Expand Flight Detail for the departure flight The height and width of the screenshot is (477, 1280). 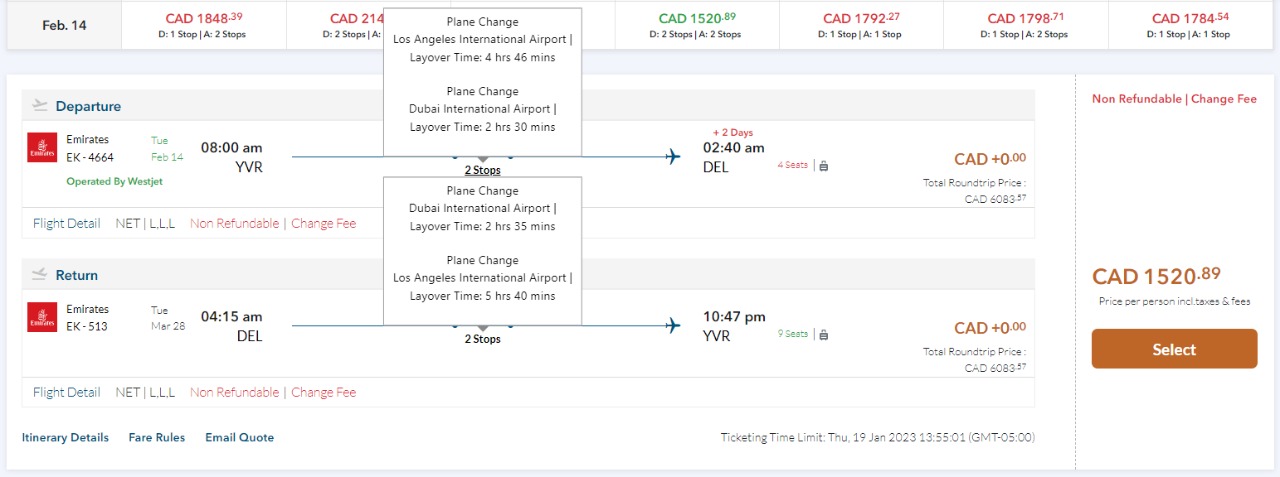(66, 223)
